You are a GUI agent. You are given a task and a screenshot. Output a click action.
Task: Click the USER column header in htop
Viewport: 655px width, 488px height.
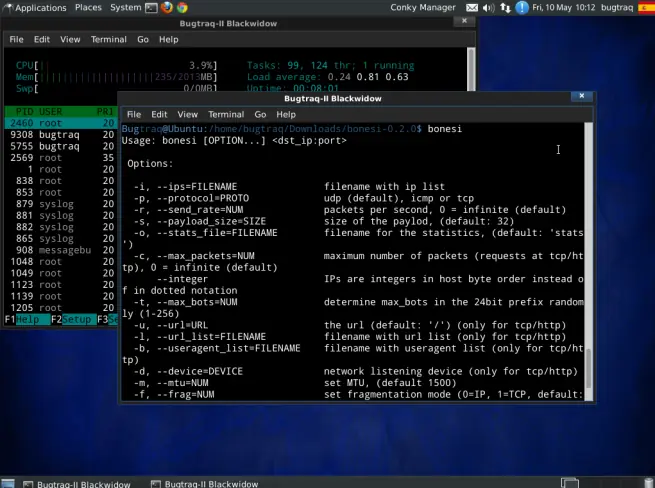tap(51, 112)
